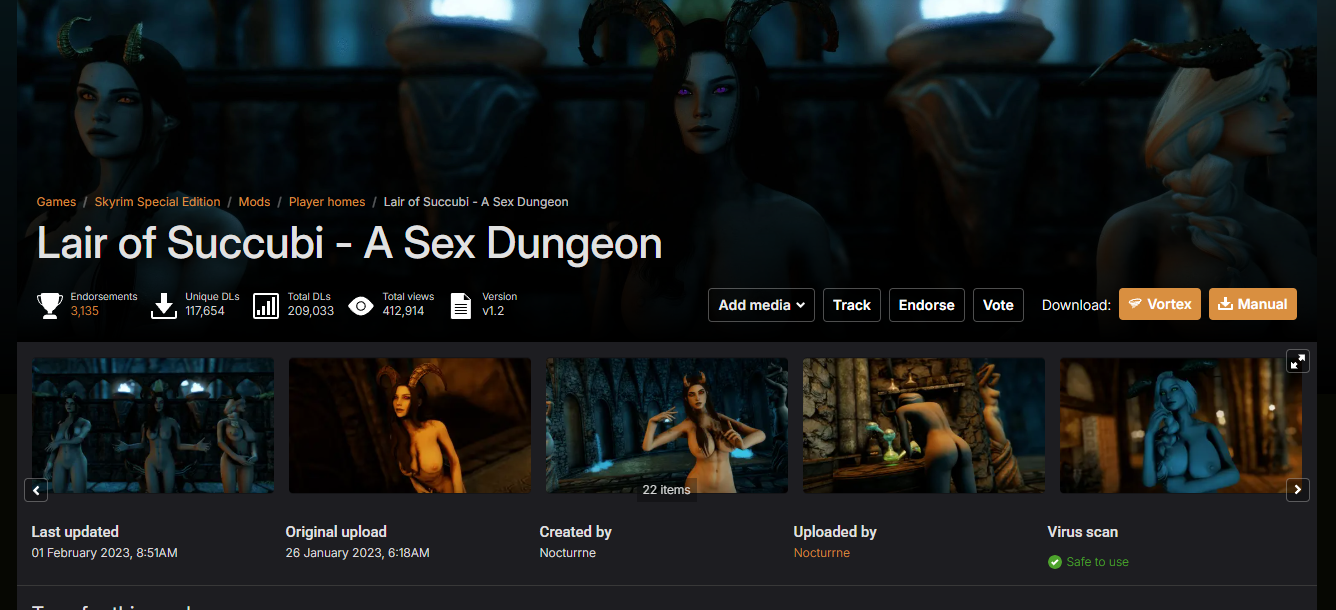1336x610 pixels.
Task: Open the uploader profile link Nocturrne
Action: pos(822,553)
